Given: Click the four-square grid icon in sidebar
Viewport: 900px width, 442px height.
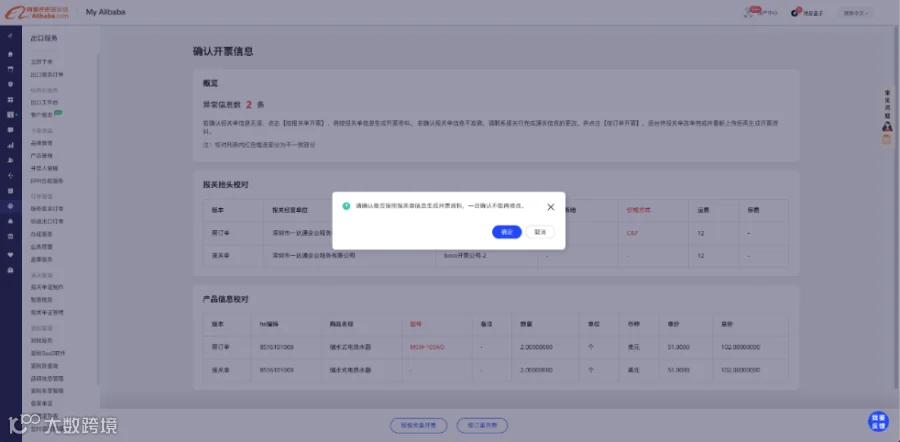Looking at the screenshot, I should point(10,99).
